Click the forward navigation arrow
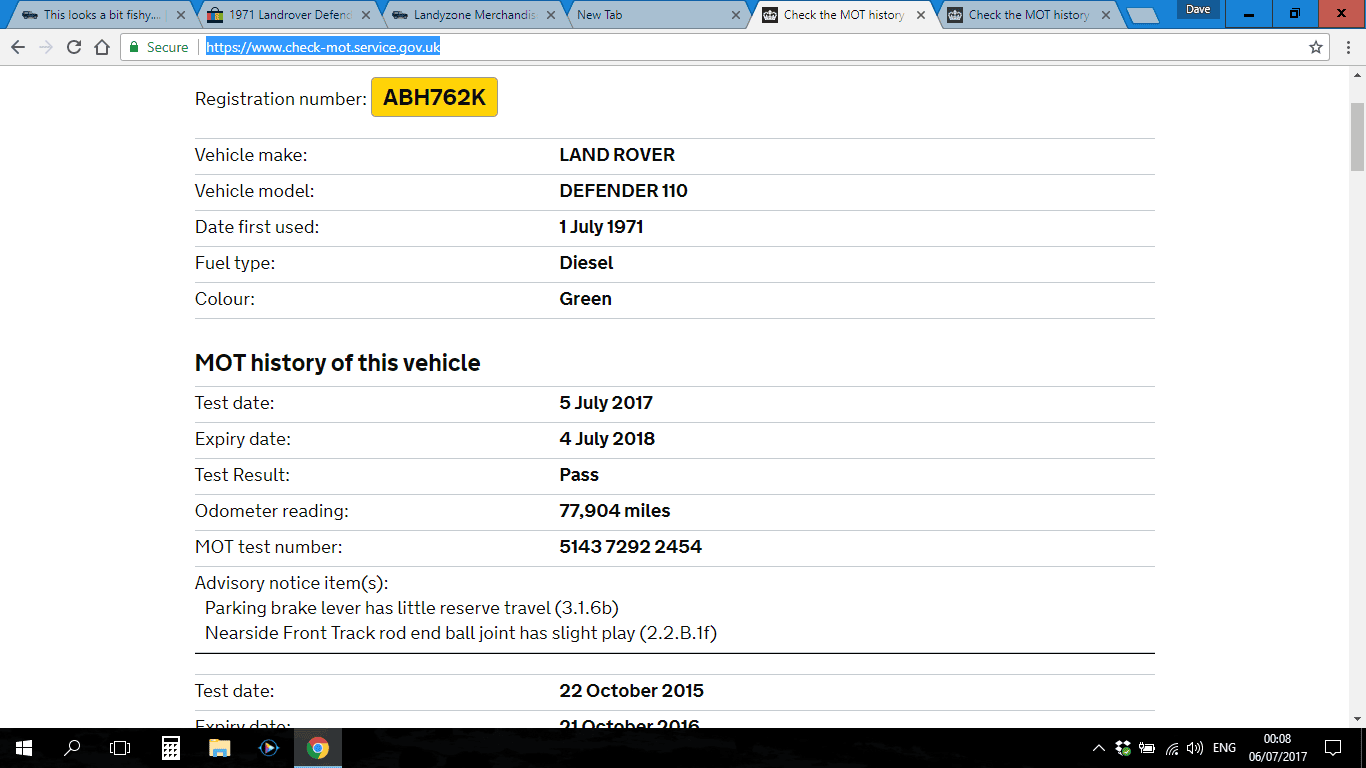The image size is (1366, 768). point(45,47)
